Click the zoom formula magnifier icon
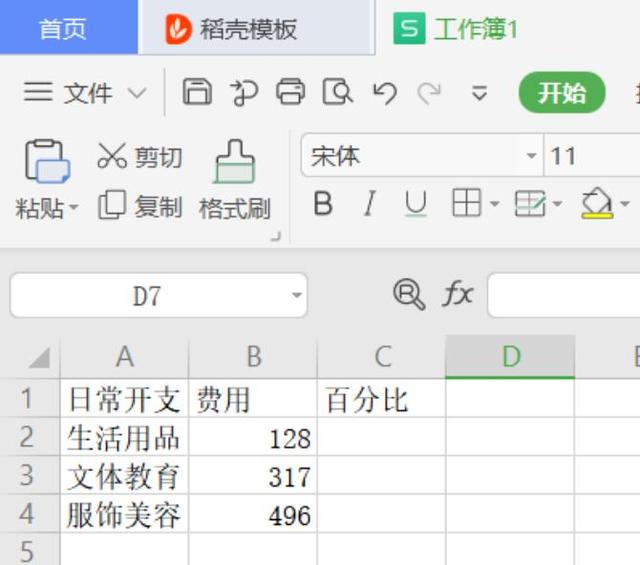 click(409, 294)
